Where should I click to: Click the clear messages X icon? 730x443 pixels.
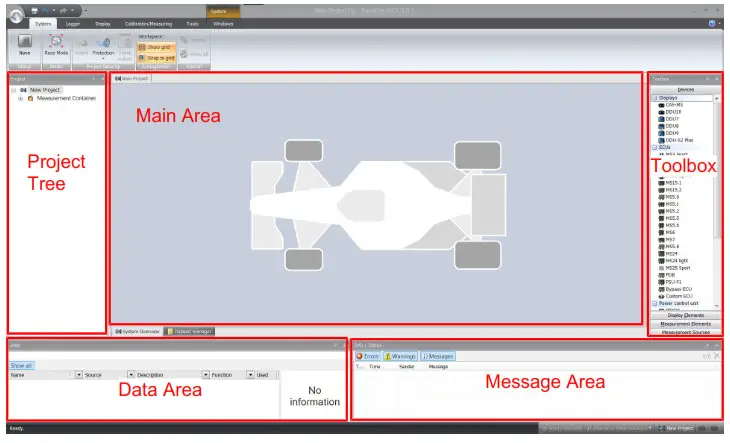pos(716,356)
